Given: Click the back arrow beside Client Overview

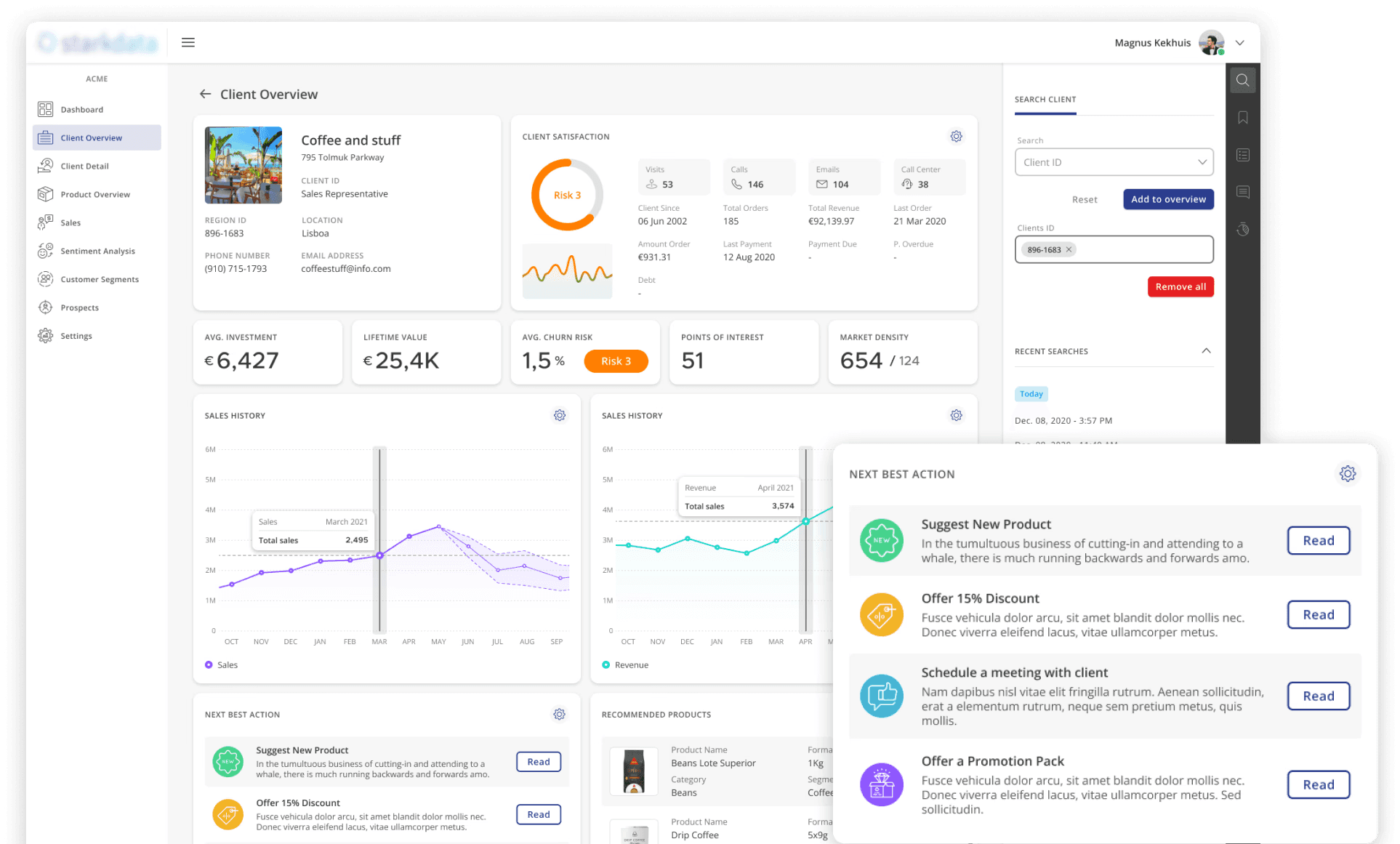Looking at the screenshot, I should tap(205, 94).
